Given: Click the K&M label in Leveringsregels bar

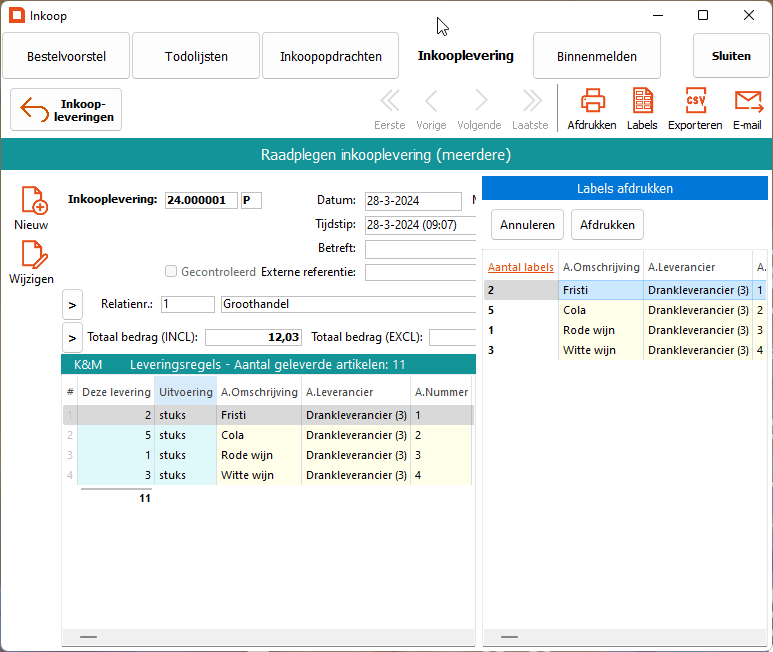Looking at the screenshot, I should pyautogui.click(x=88, y=365).
